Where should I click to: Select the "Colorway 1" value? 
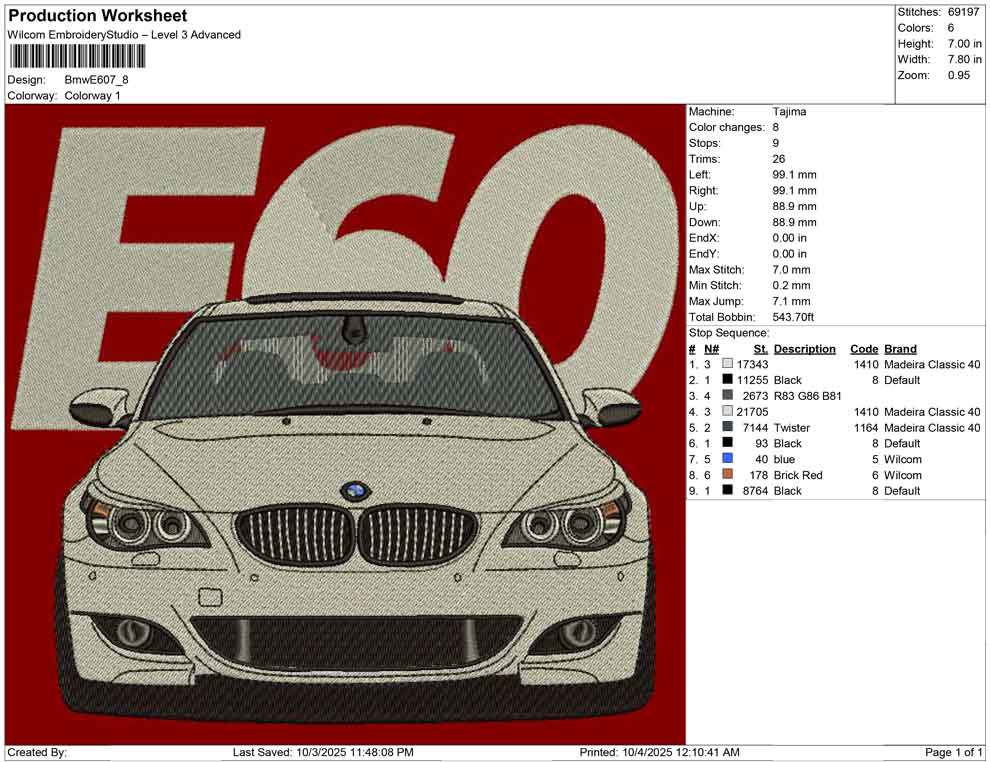[92, 96]
